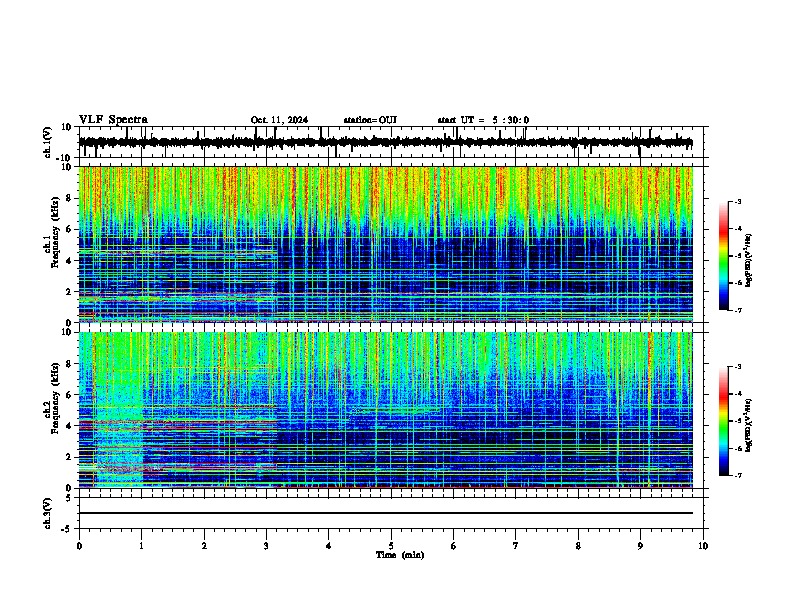Click the time axis tick label "9"
This screenshot has height=612, width=792.
pos(640,546)
